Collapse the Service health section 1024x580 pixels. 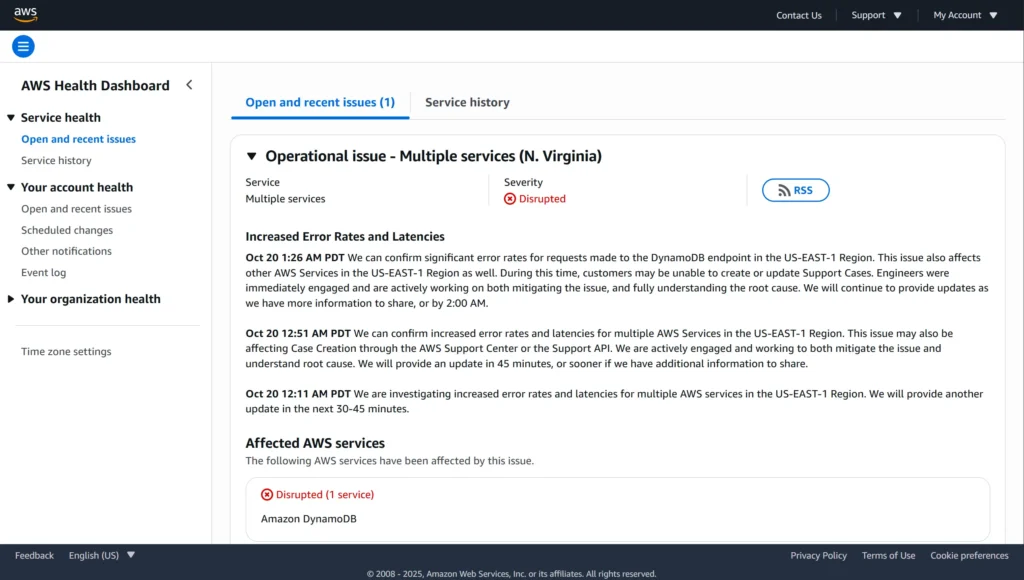click(x=11, y=118)
